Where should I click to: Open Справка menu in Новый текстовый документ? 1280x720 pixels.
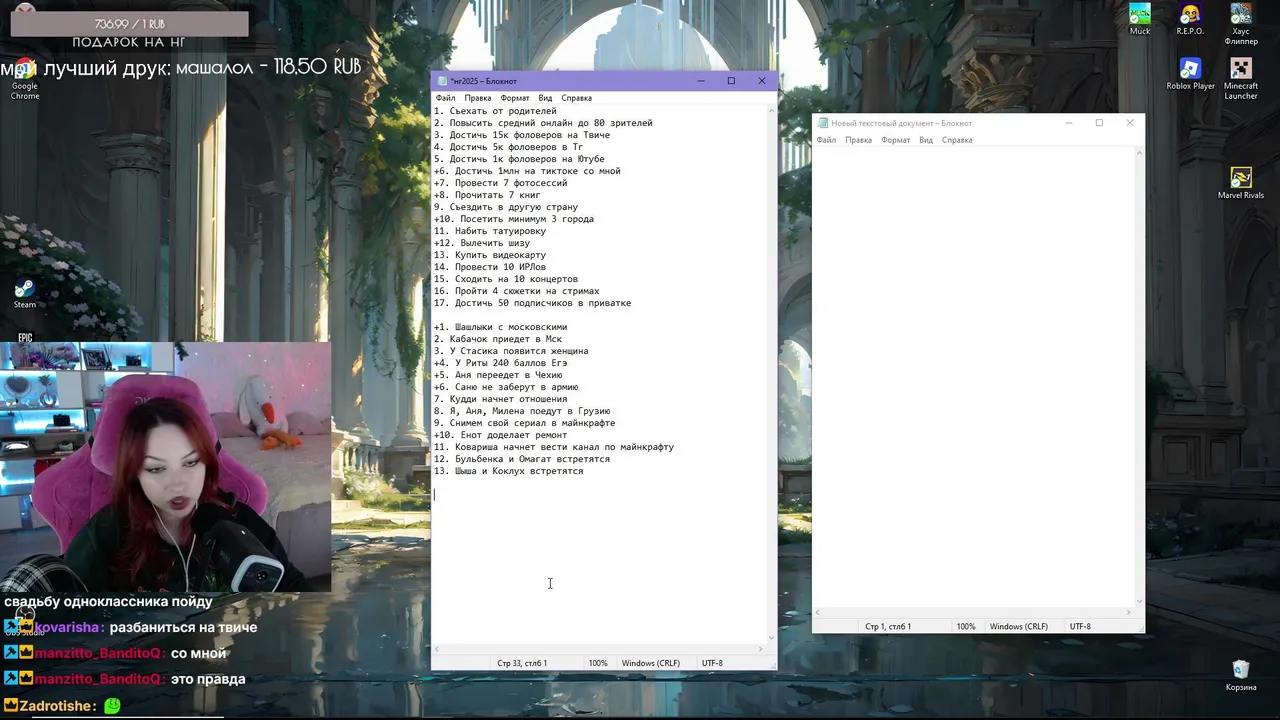[x=957, y=140]
